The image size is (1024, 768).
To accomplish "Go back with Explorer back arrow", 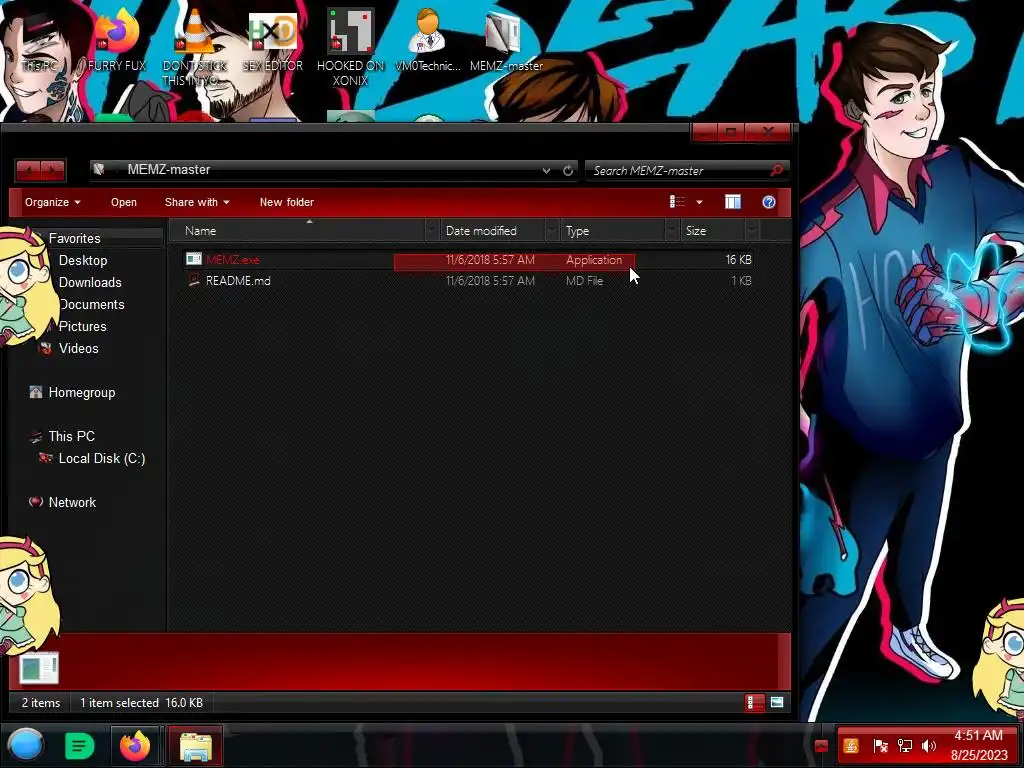I will pyautogui.click(x=28, y=170).
